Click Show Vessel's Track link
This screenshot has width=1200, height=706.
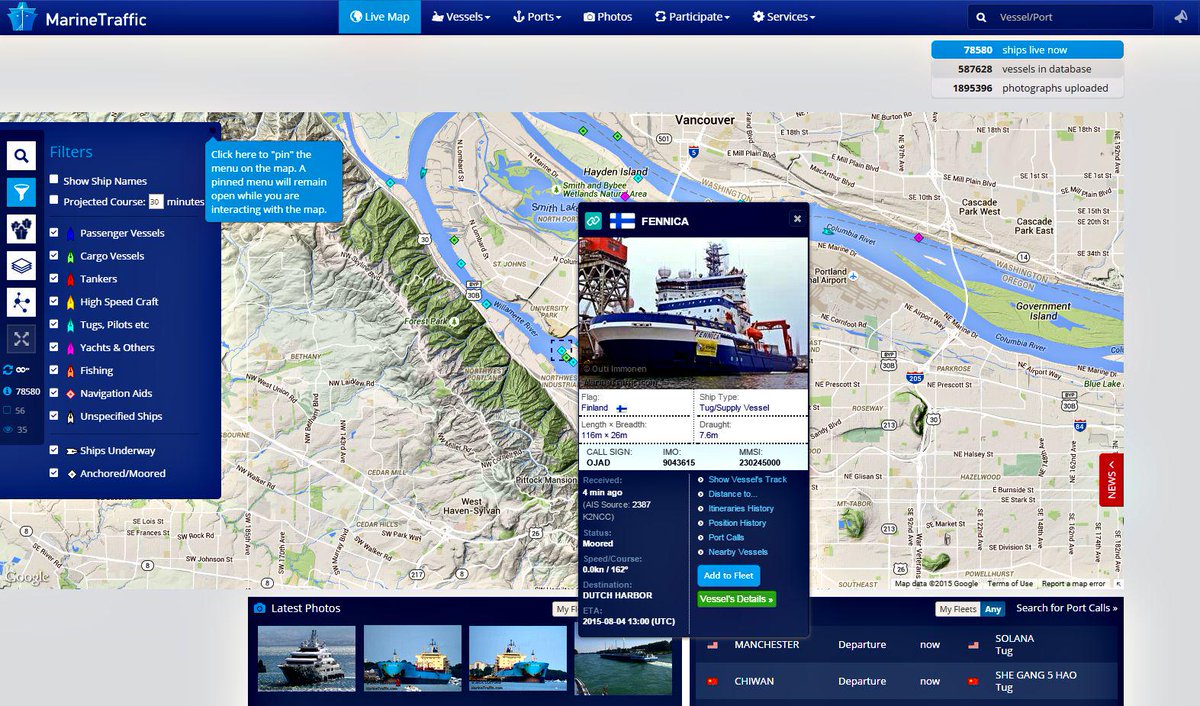point(747,479)
